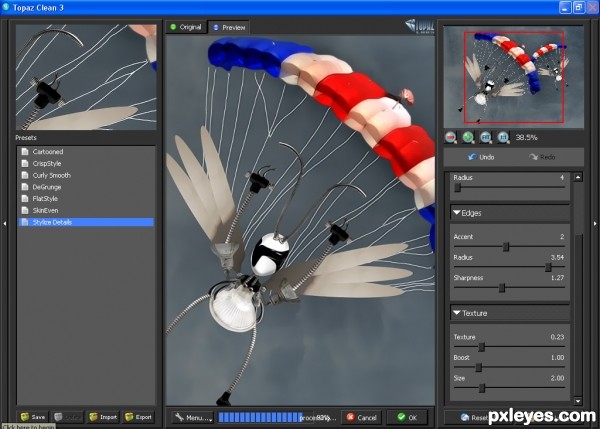Click the zoom out magnifier icon
Image resolution: width=600 pixels, height=429 pixels.
click(x=451, y=137)
